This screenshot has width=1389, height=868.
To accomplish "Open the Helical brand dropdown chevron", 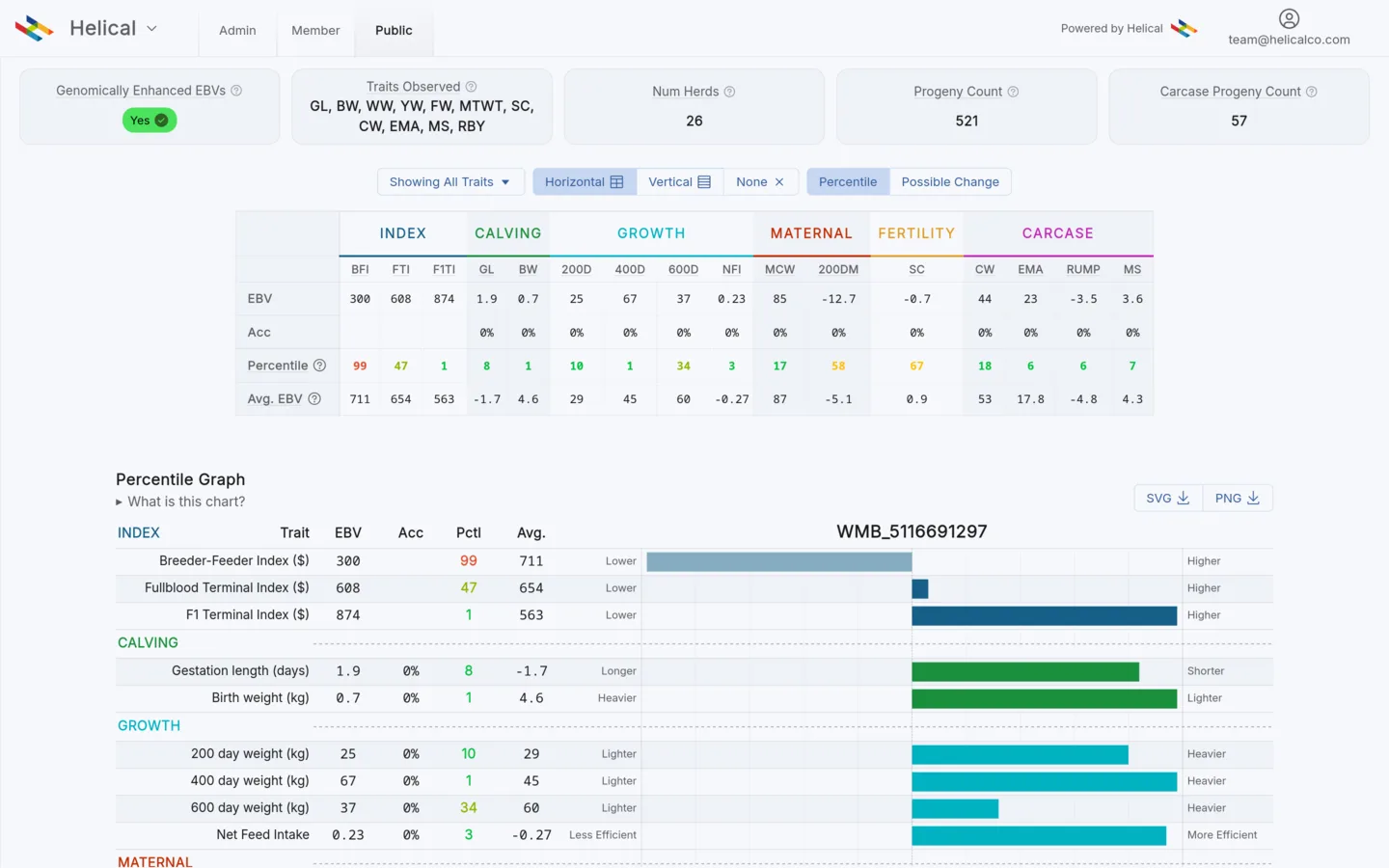I will point(151,29).
